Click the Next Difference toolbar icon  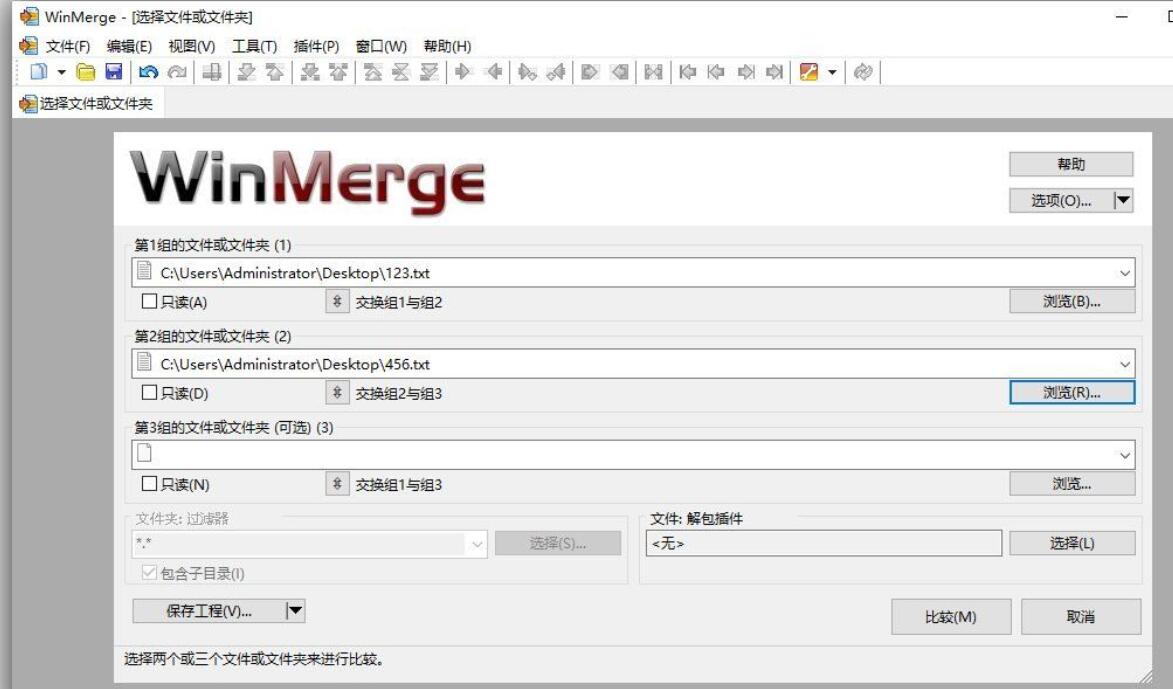(x=246, y=72)
